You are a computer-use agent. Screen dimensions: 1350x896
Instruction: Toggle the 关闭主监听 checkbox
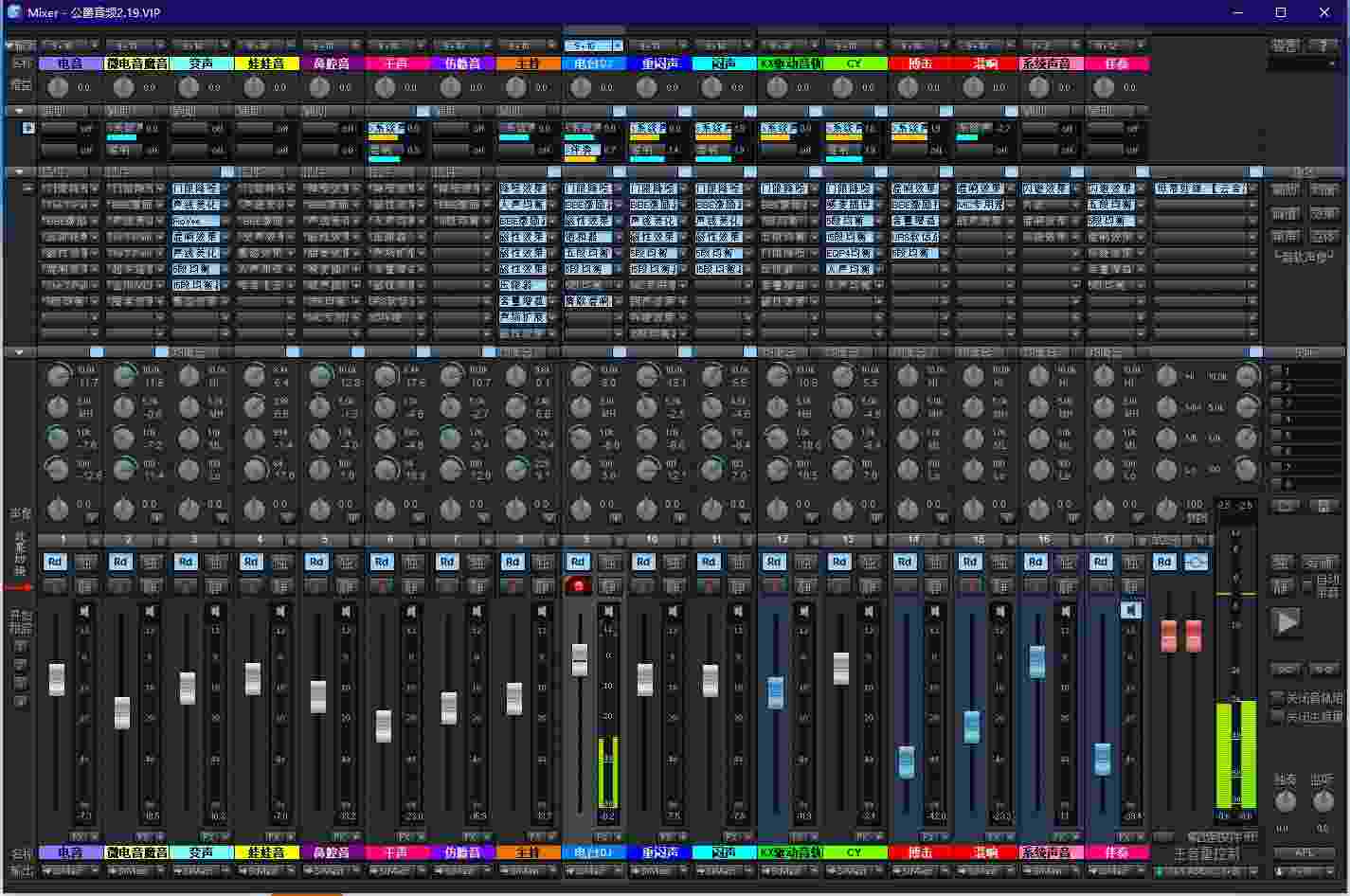click(1277, 717)
